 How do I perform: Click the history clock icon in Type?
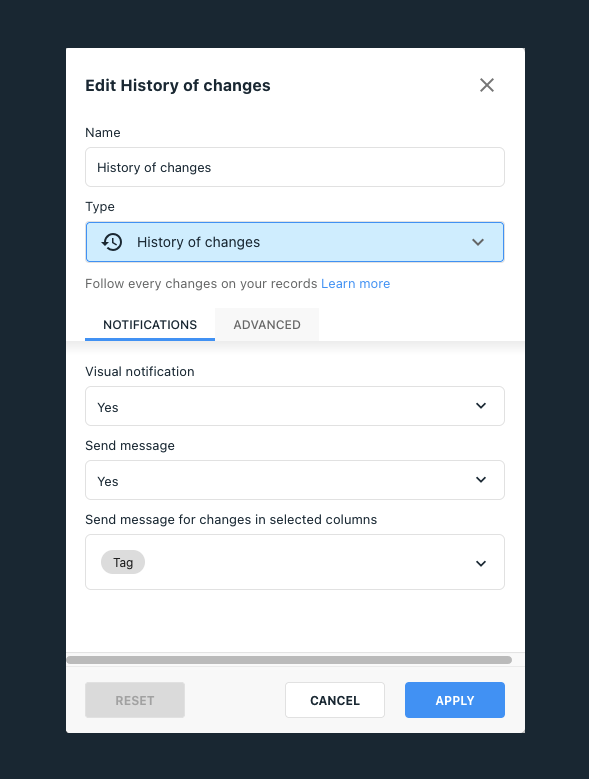pyautogui.click(x=112, y=242)
